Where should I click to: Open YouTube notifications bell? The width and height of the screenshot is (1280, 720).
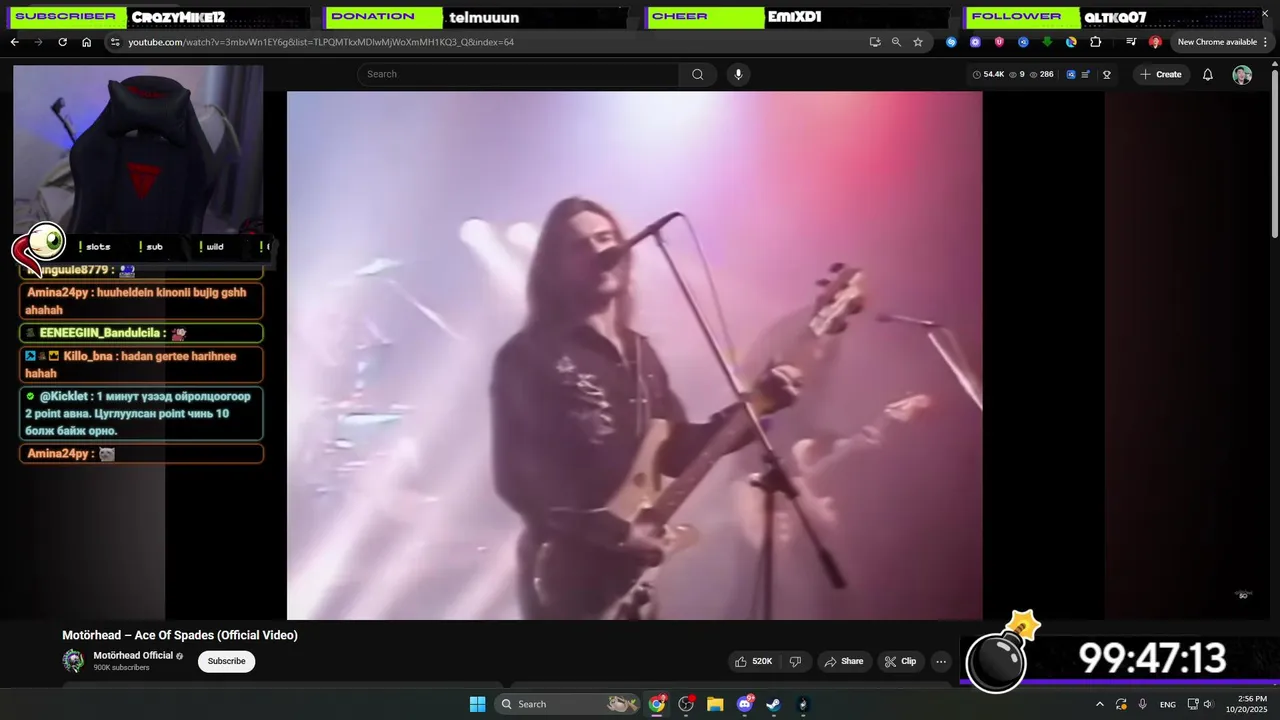pyautogui.click(x=1207, y=74)
